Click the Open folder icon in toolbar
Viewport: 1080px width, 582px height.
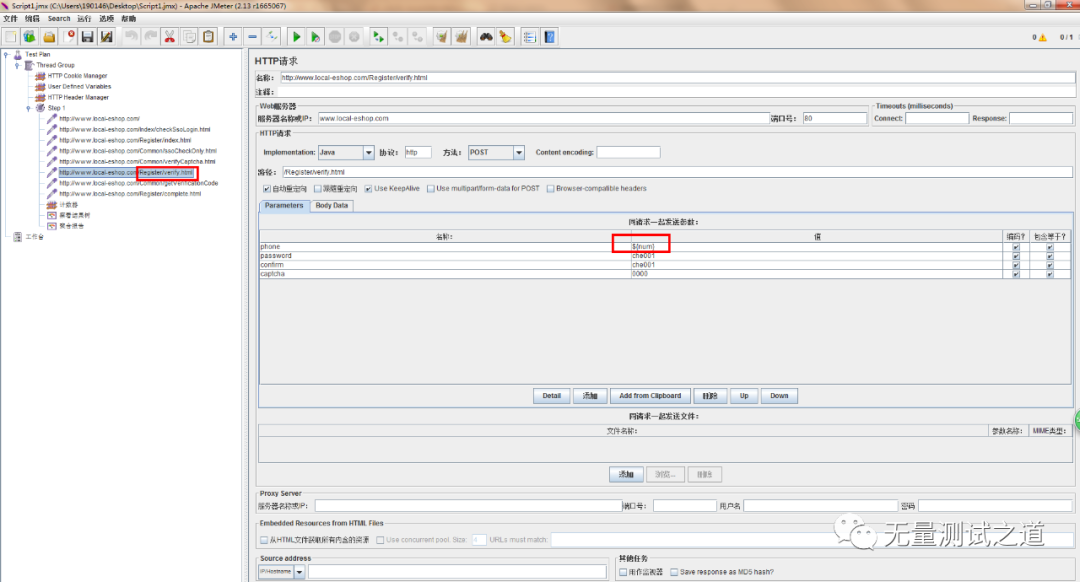click(x=49, y=37)
